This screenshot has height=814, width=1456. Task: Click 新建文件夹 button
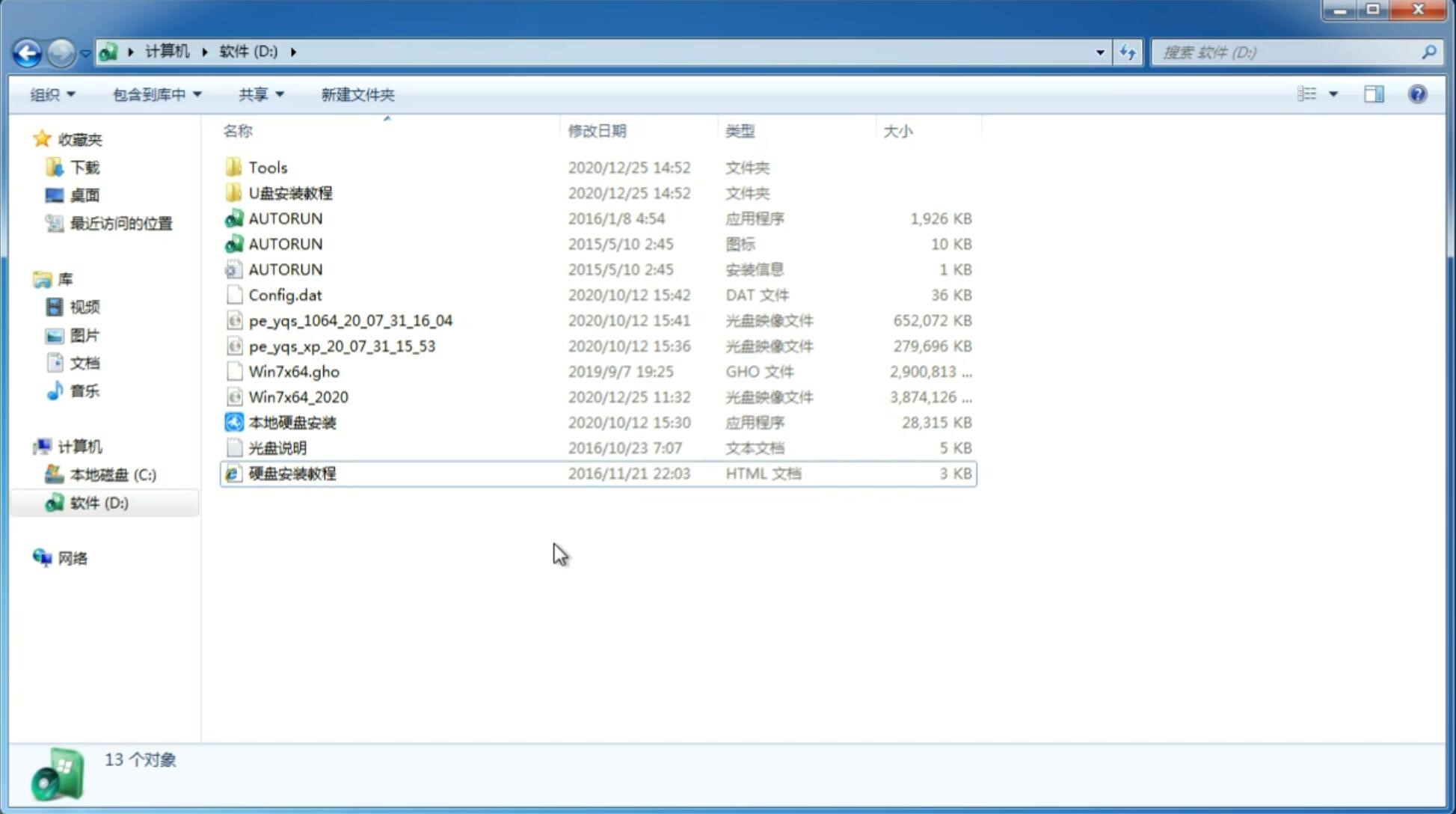[x=357, y=94]
